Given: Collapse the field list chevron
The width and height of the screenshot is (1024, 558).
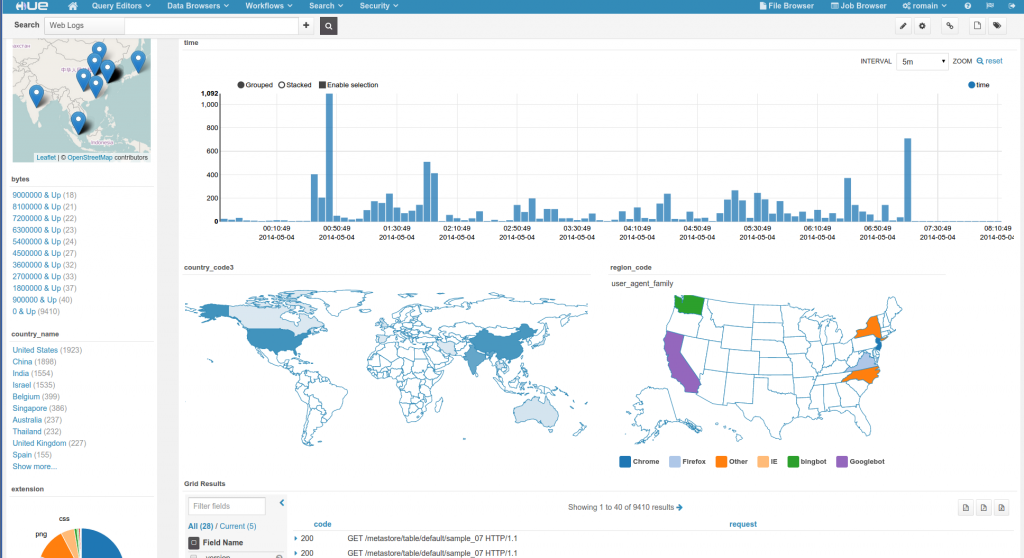Looking at the screenshot, I should click(x=282, y=502).
